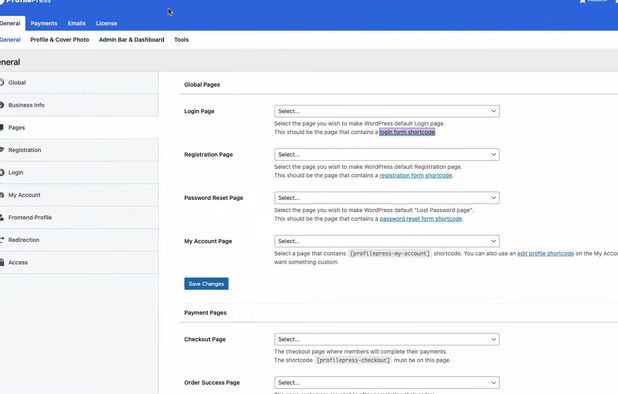Click the Access lock icon

(2, 262)
